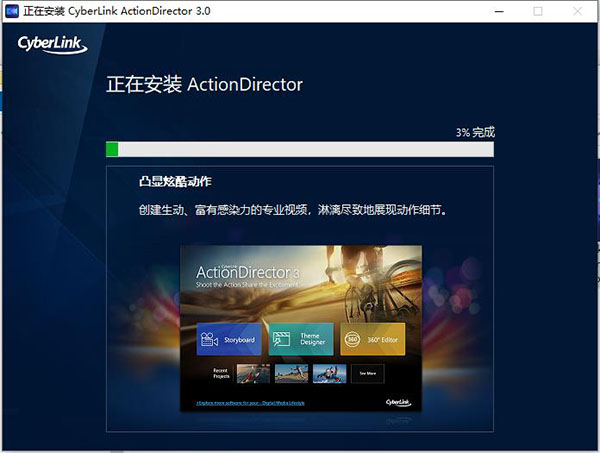Click the Storyboard camera icon
The width and height of the screenshot is (600, 453).
209,339
